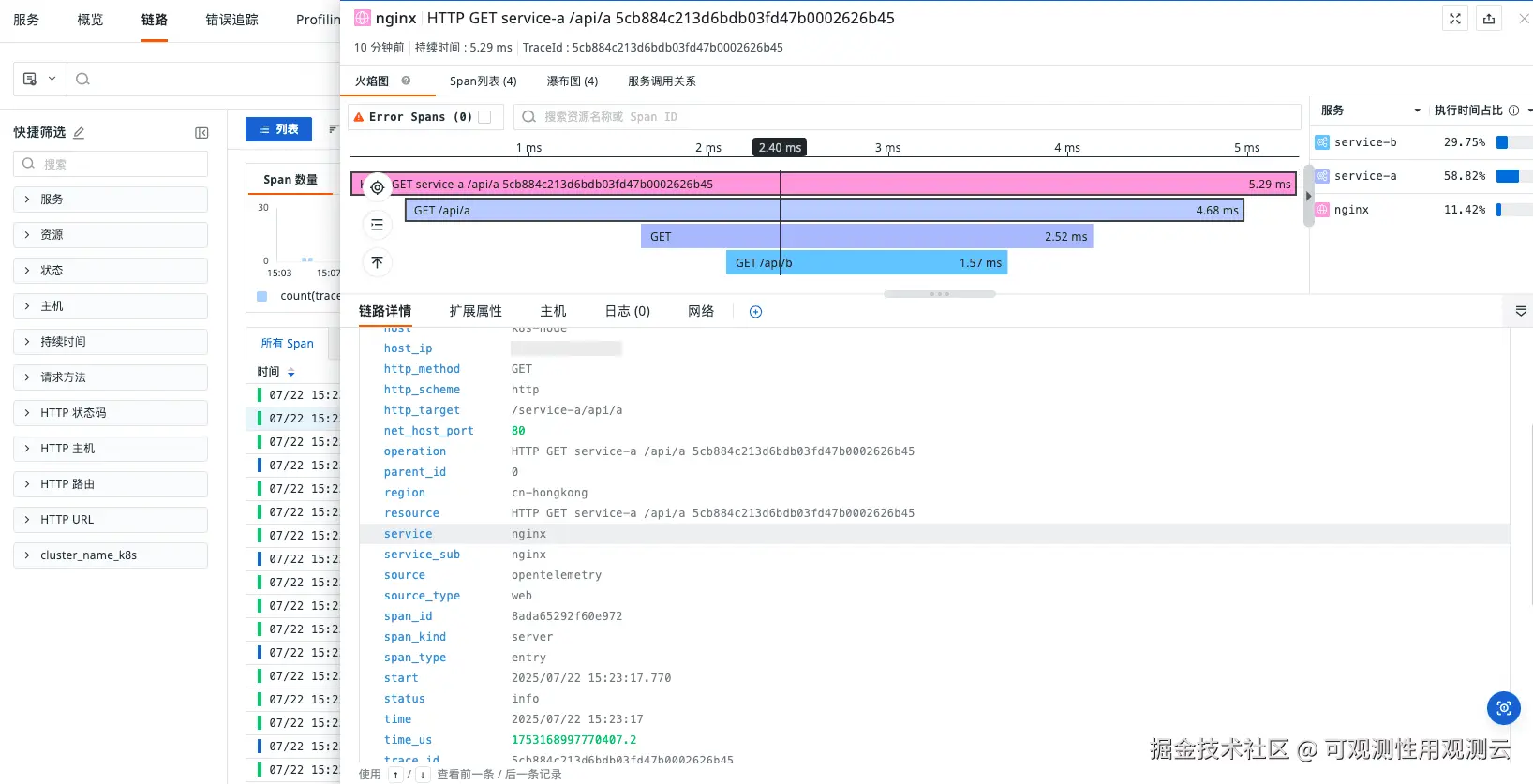This screenshot has width=1533, height=784.
Task: Click the service-a icon in the service list
Action: tap(1322, 176)
